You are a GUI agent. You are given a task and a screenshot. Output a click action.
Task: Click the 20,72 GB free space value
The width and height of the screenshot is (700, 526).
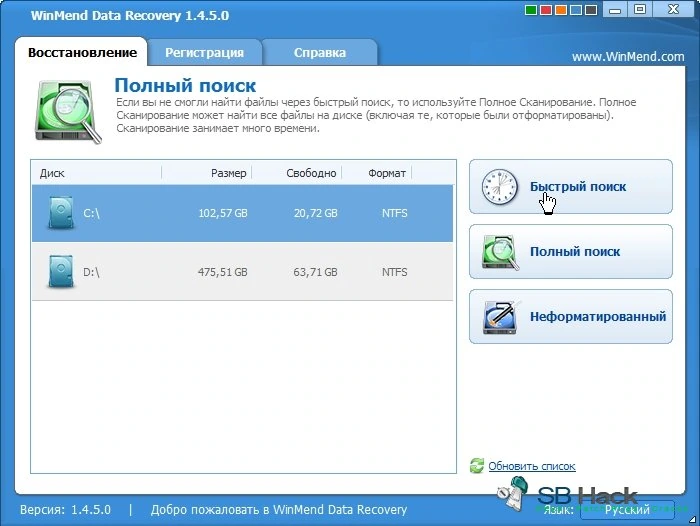(x=315, y=213)
